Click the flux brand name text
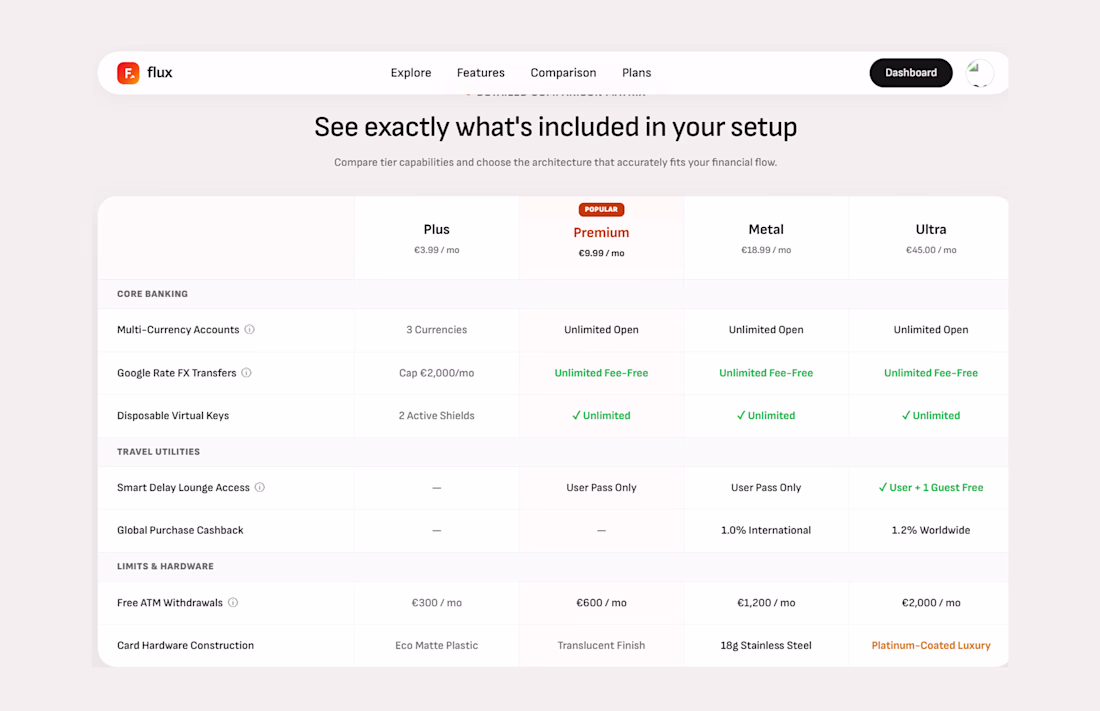The image size is (1100, 711). click(160, 72)
